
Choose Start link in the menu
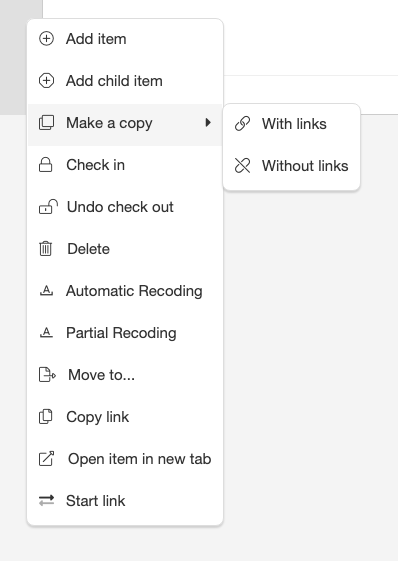(x=125, y=501)
